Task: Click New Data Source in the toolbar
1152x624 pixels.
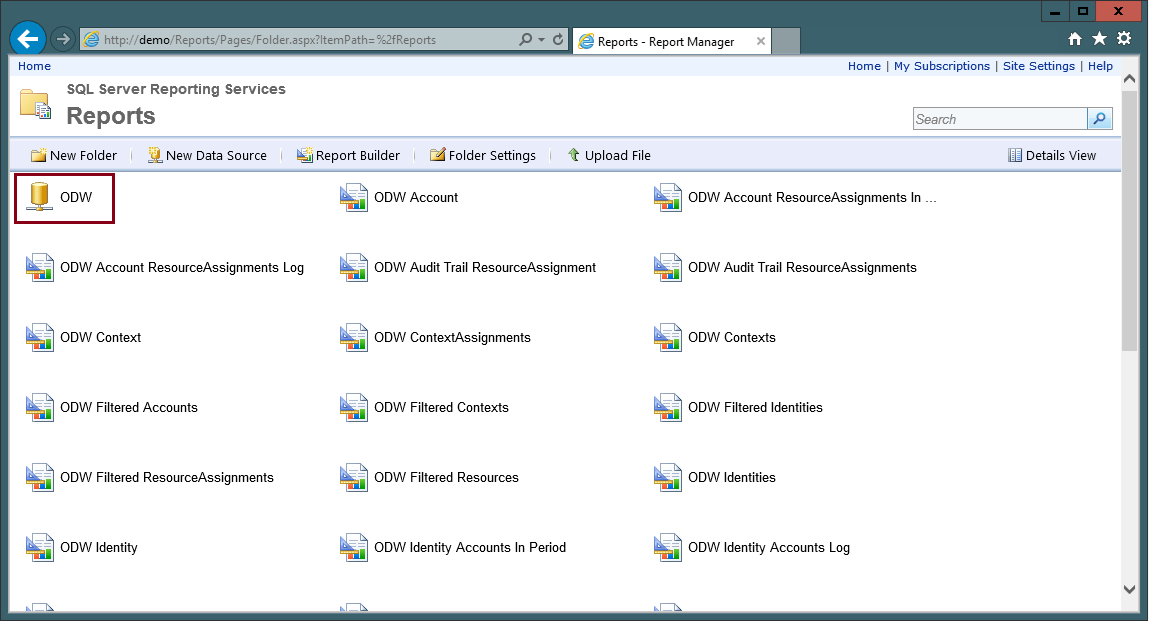Action: point(207,155)
